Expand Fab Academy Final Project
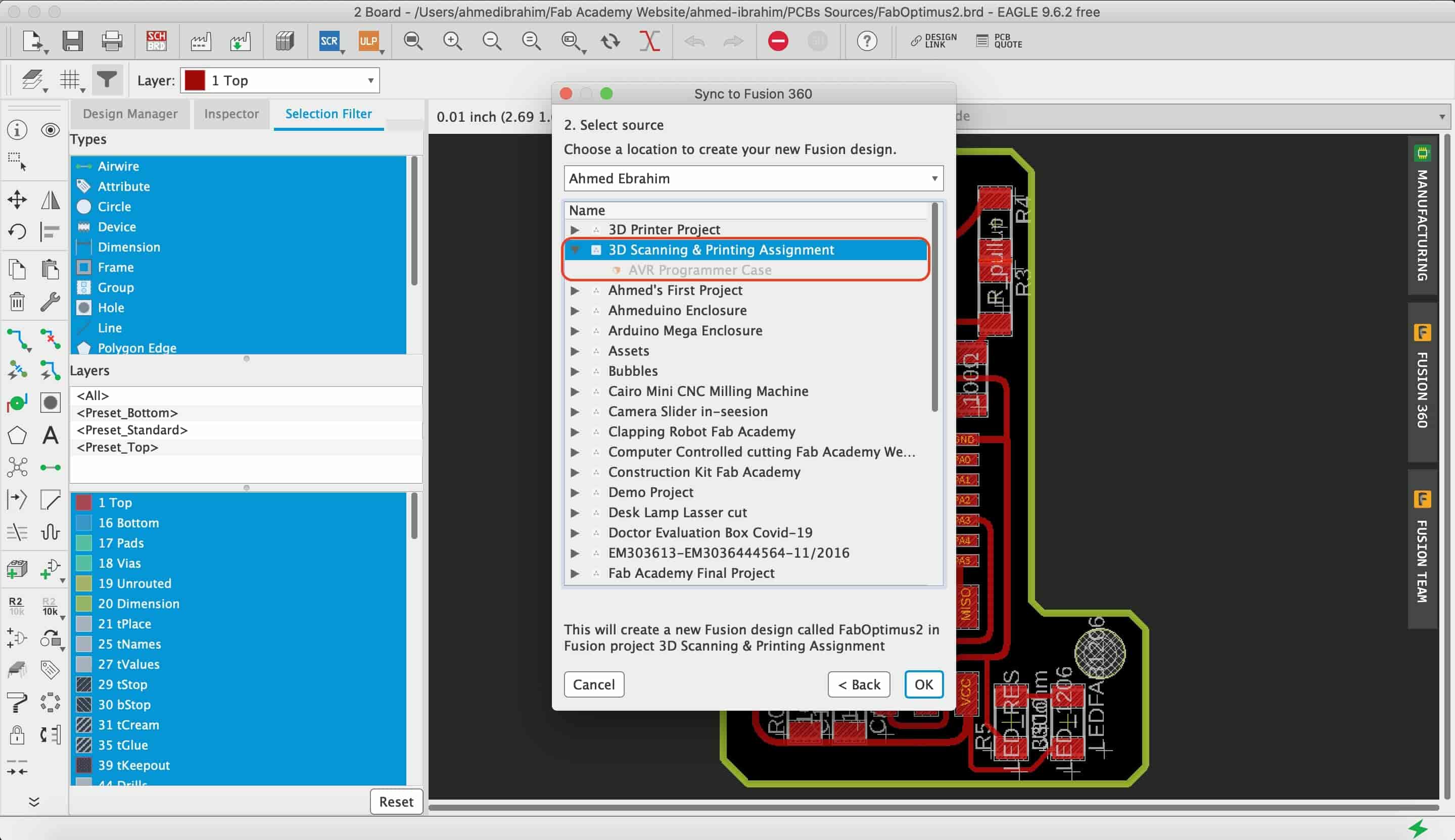 coord(574,573)
